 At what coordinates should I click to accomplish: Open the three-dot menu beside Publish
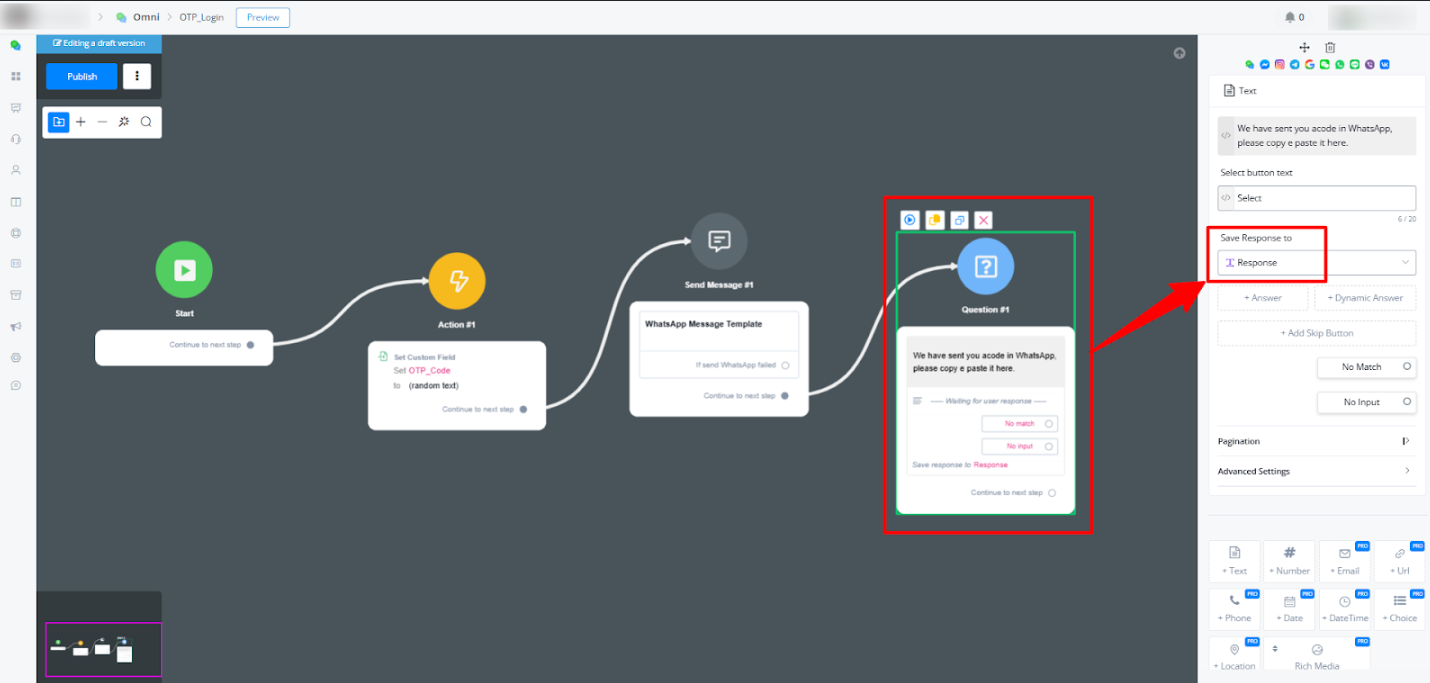point(137,77)
